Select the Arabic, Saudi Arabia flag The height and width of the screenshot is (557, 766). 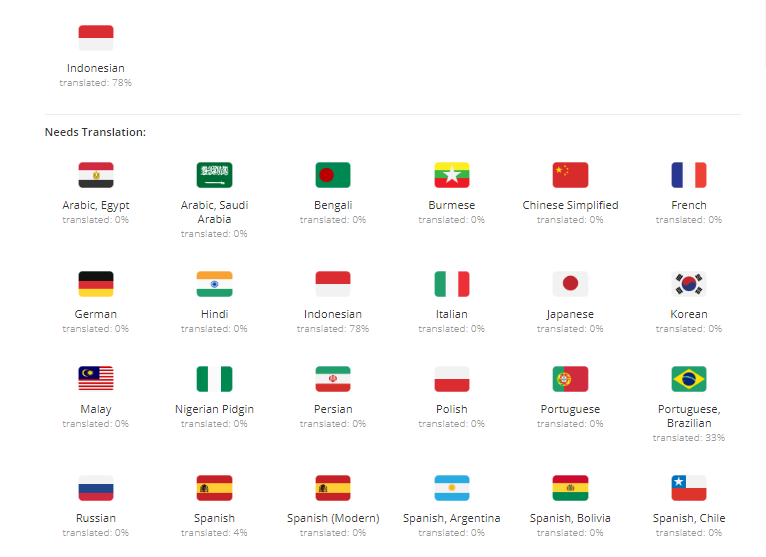(x=214, y=175)
